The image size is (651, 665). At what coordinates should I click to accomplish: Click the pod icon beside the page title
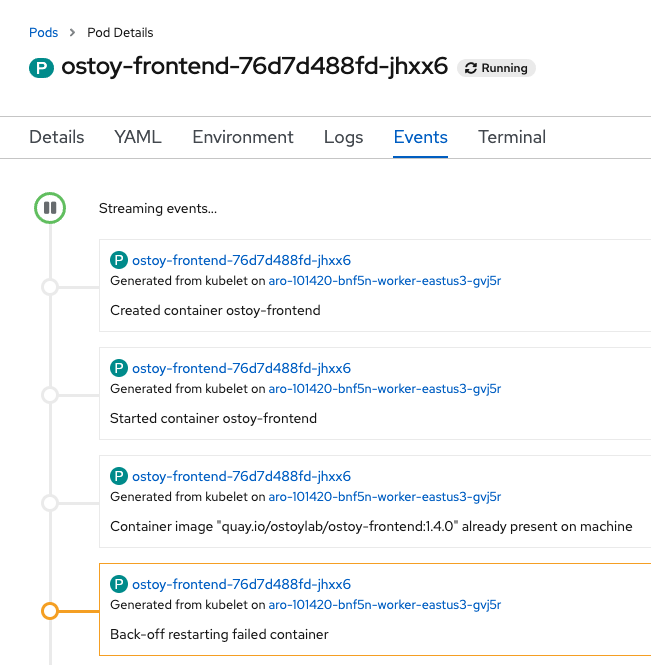41,68
